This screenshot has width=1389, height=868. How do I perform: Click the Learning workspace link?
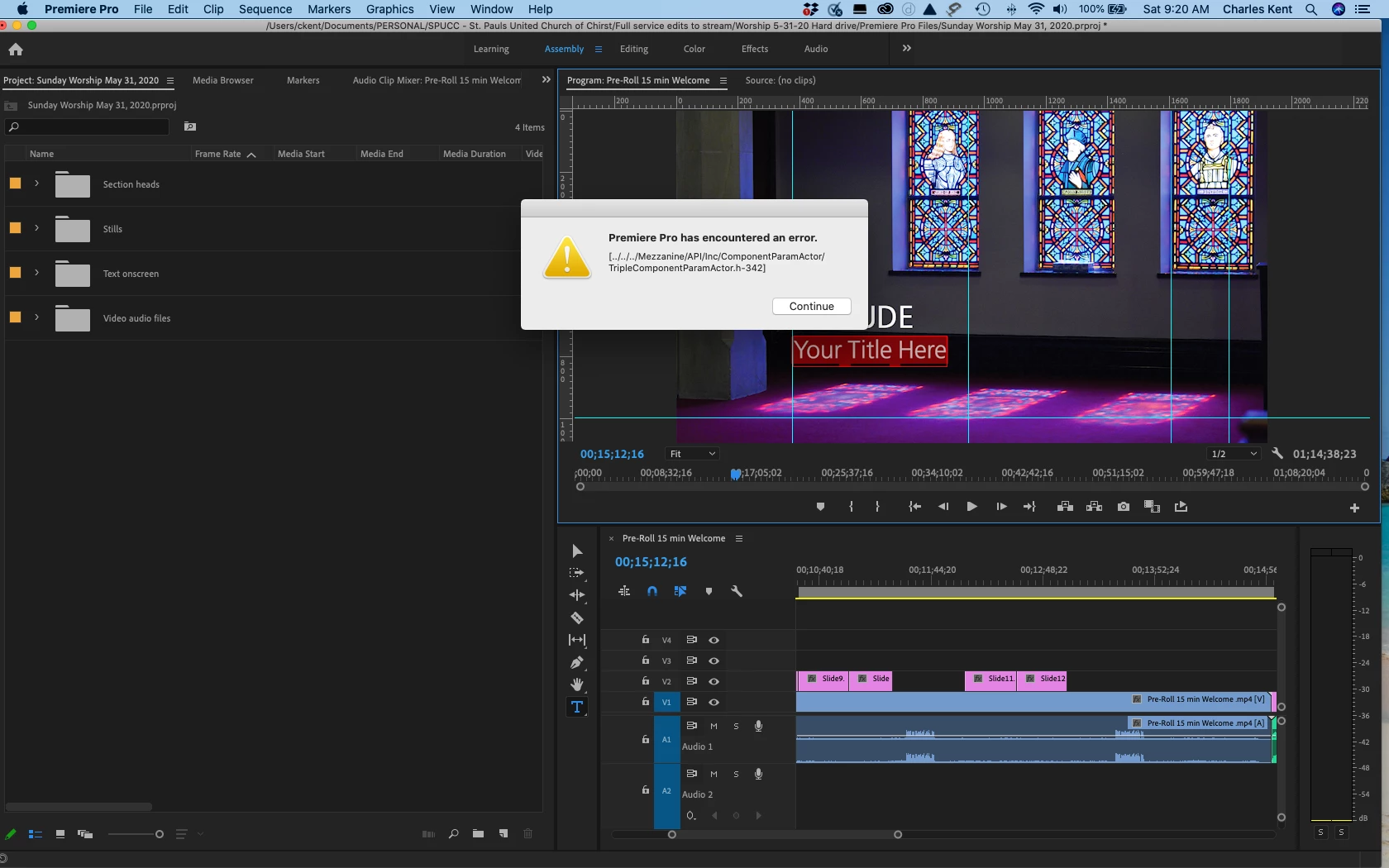tap(491, 49)
